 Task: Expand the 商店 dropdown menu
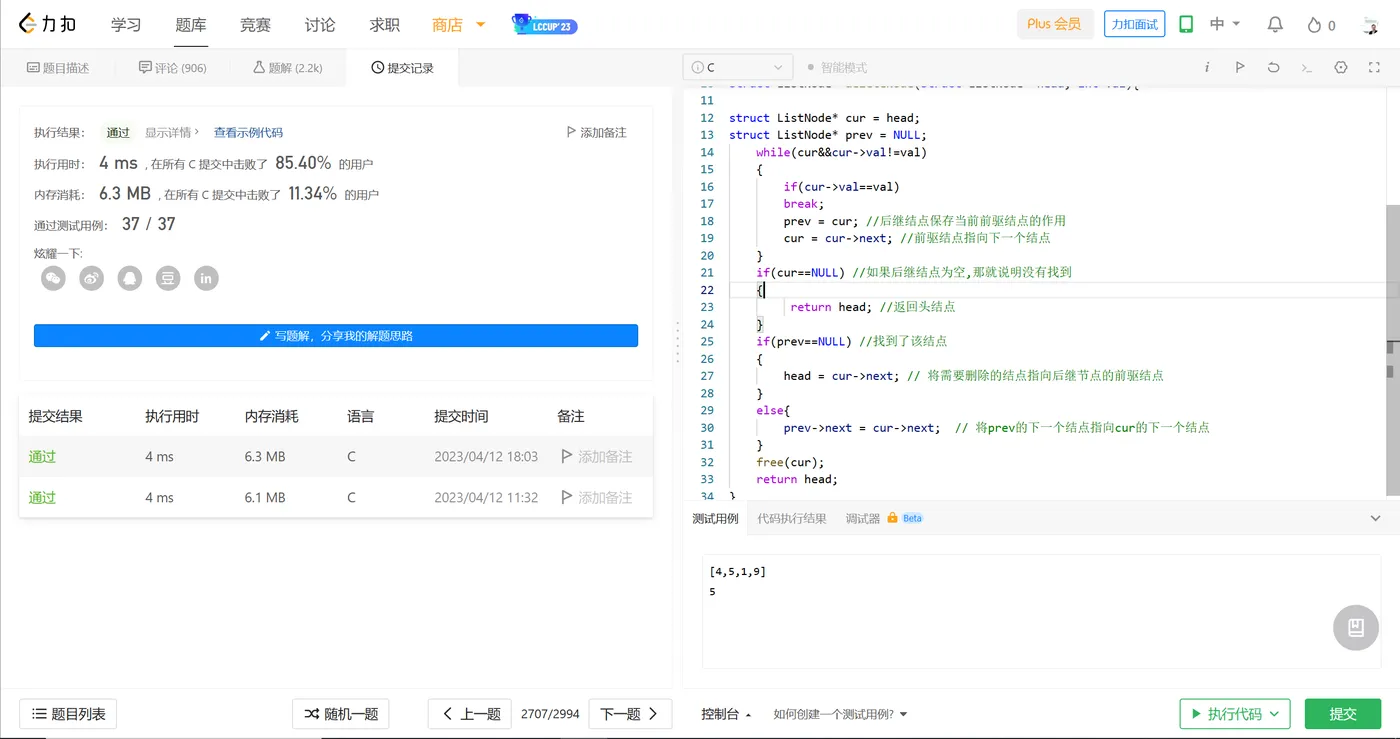[x=481, y=25]
